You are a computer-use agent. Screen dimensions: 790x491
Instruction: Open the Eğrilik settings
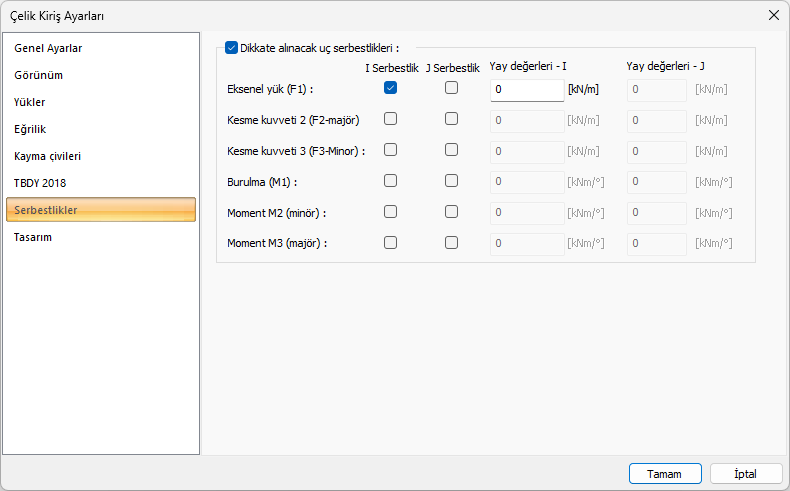(x=31, y=129)
